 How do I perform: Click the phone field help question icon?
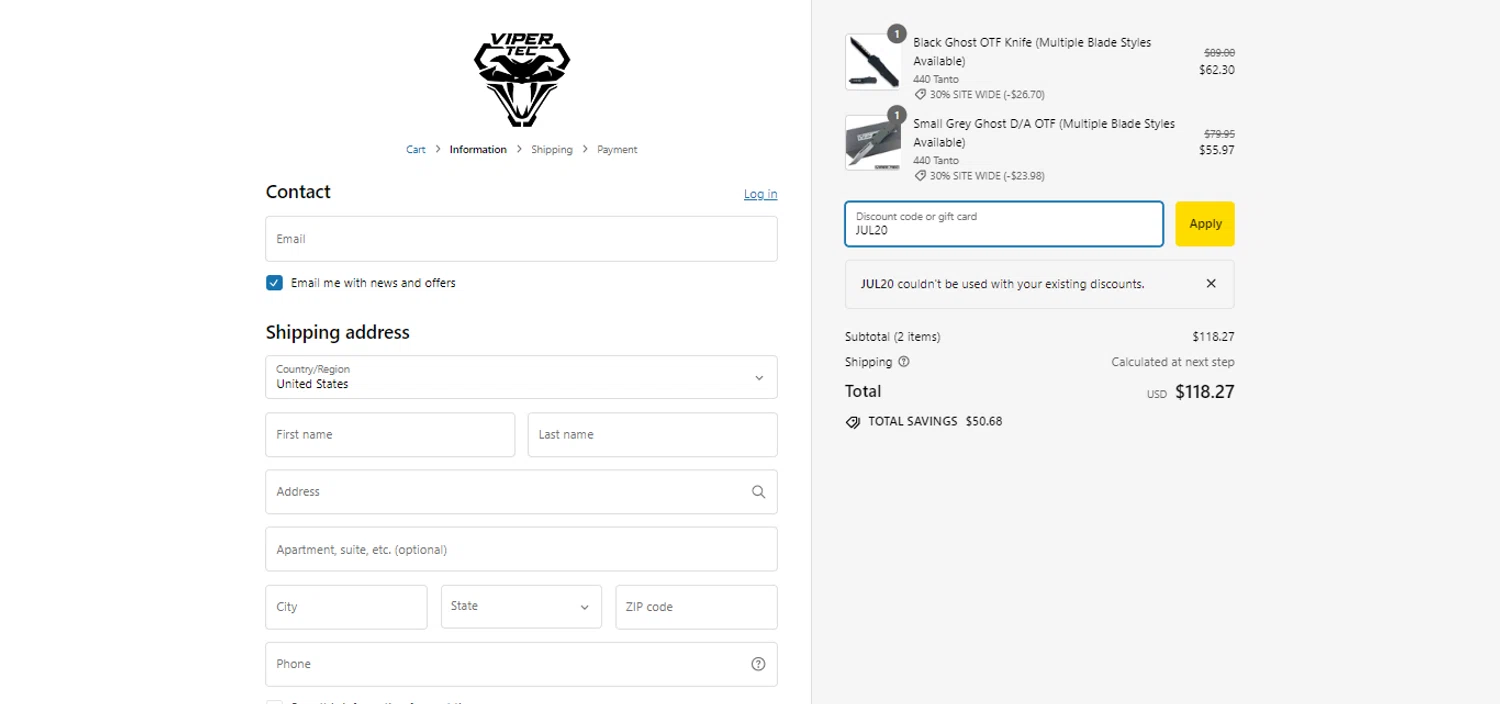[x=758, y=664]
